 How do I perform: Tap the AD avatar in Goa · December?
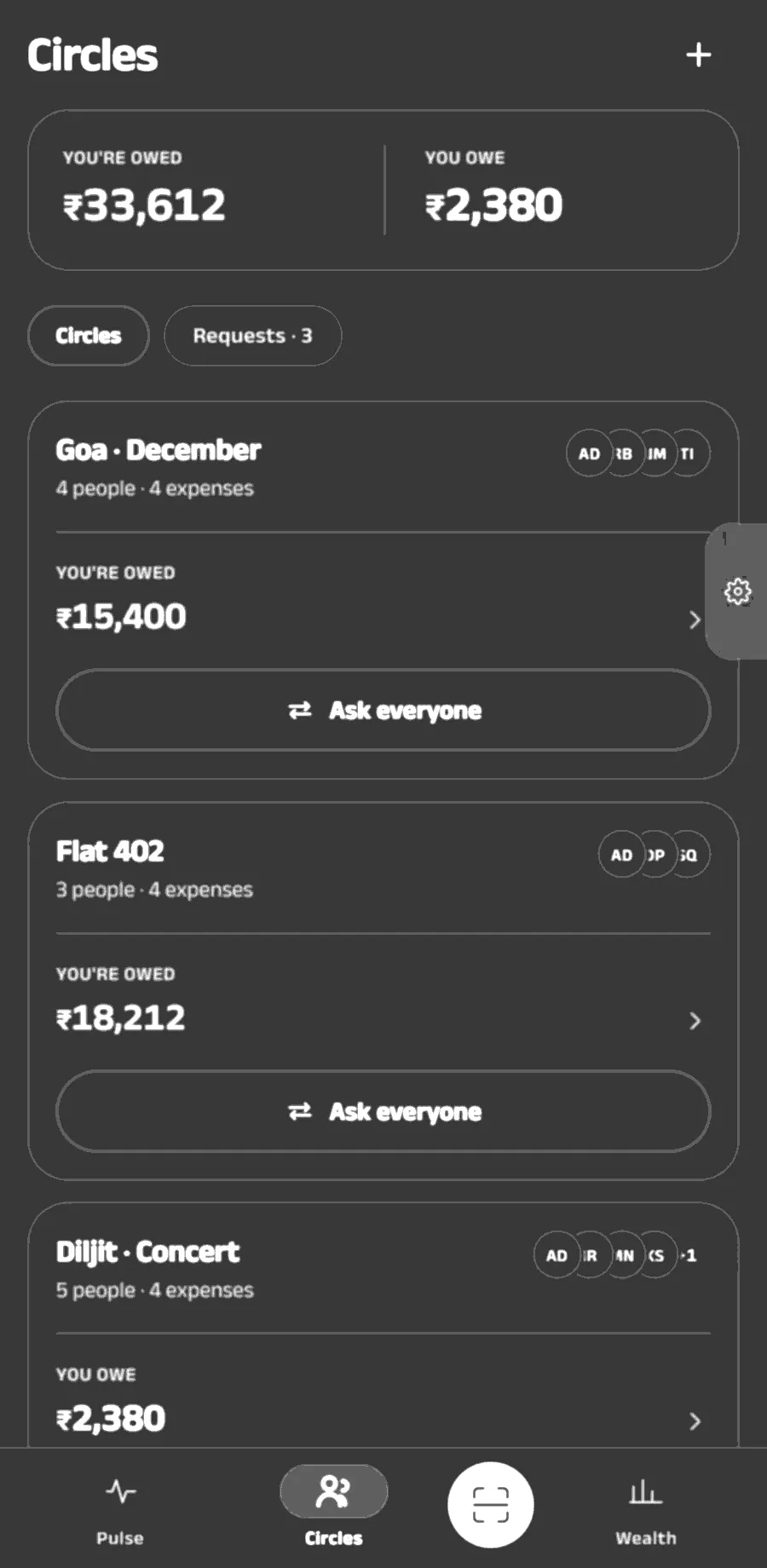[x=589, y=454]
